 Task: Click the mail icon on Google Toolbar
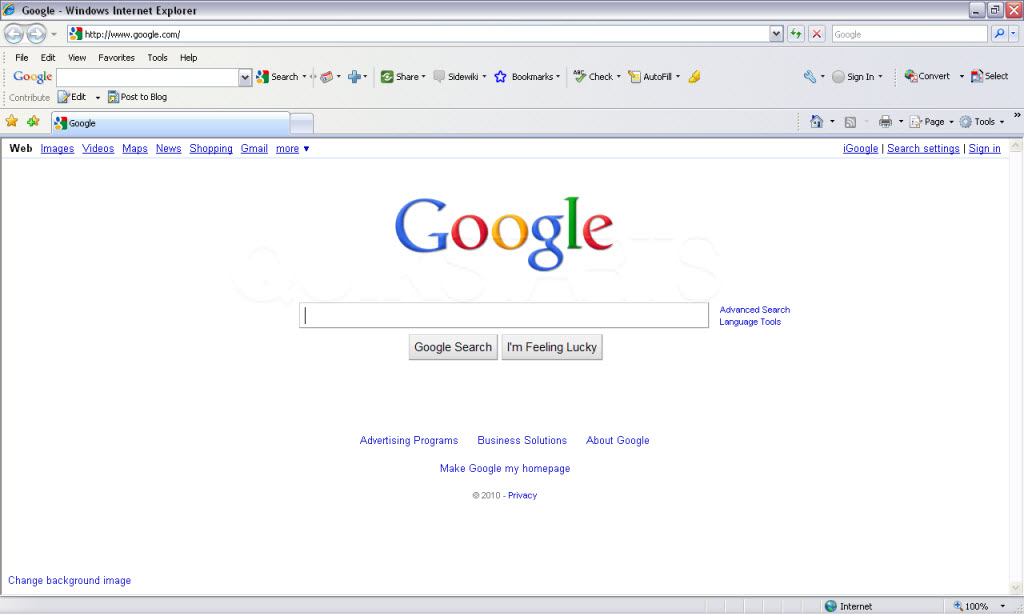tap(327, 76)
